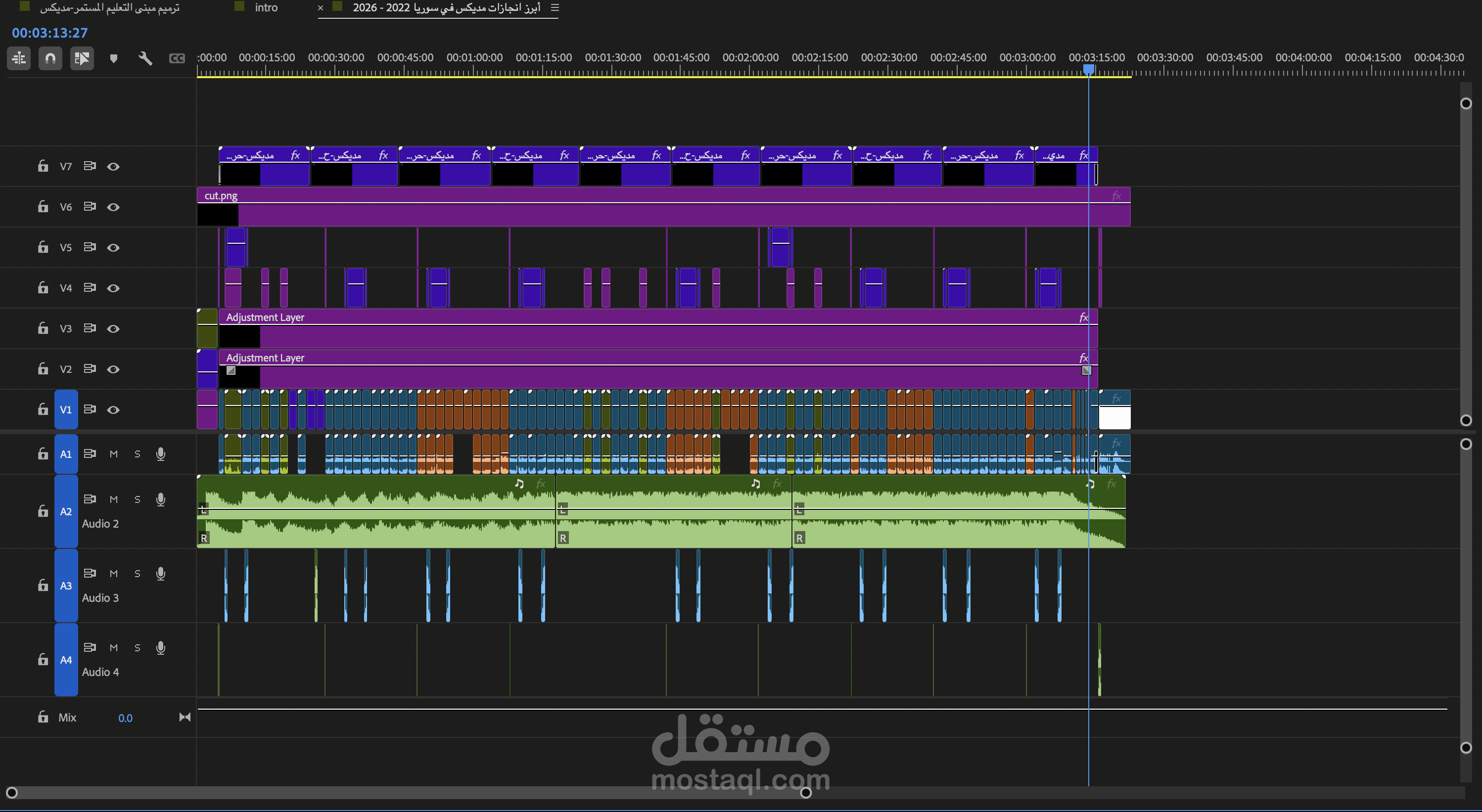Click the playhead marker on the time ruler
This screenshot has height=812, width=1482.
[1088, 70]
